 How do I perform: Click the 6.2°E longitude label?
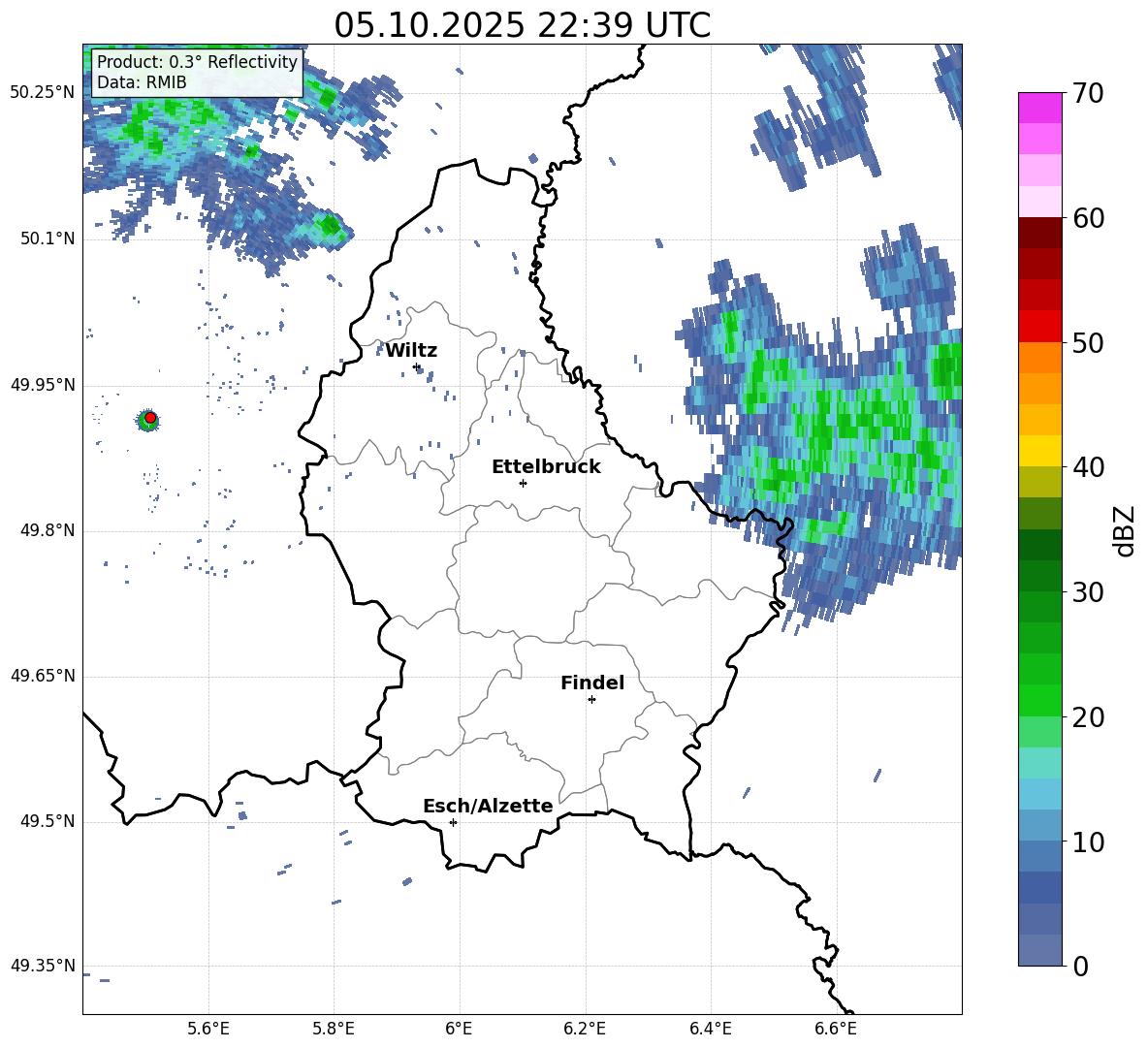pos(585,1030)
